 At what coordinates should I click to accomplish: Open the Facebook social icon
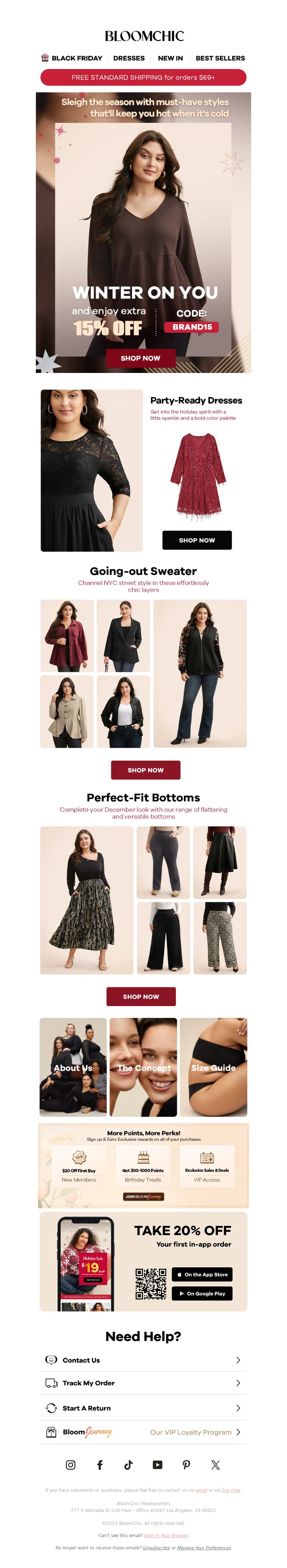[100, 1465]
